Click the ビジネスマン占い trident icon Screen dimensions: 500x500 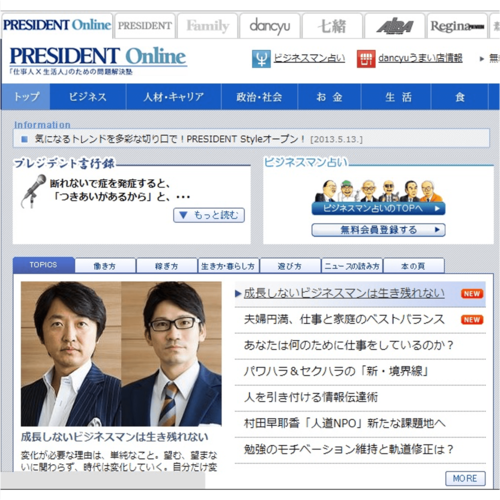click(261, 59)
